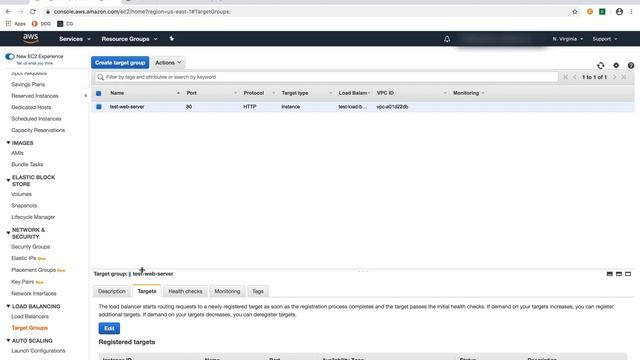Open Elastic IPs in sidebar
640x360 pixels.
tap(24, 258)
